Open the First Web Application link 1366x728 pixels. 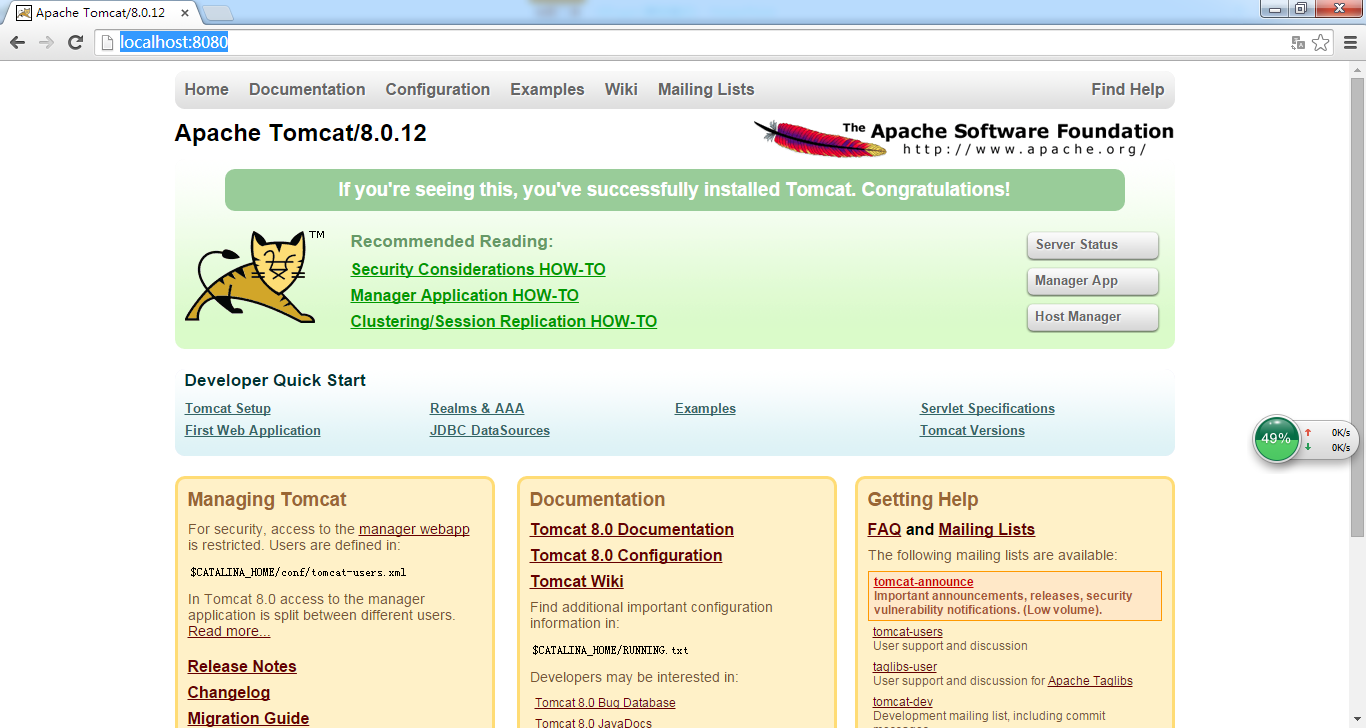253,430
